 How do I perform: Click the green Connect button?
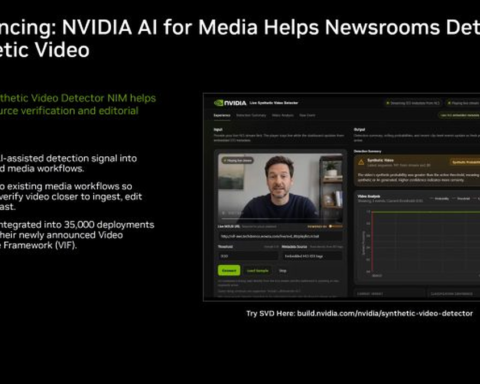(x=229, y=270)
